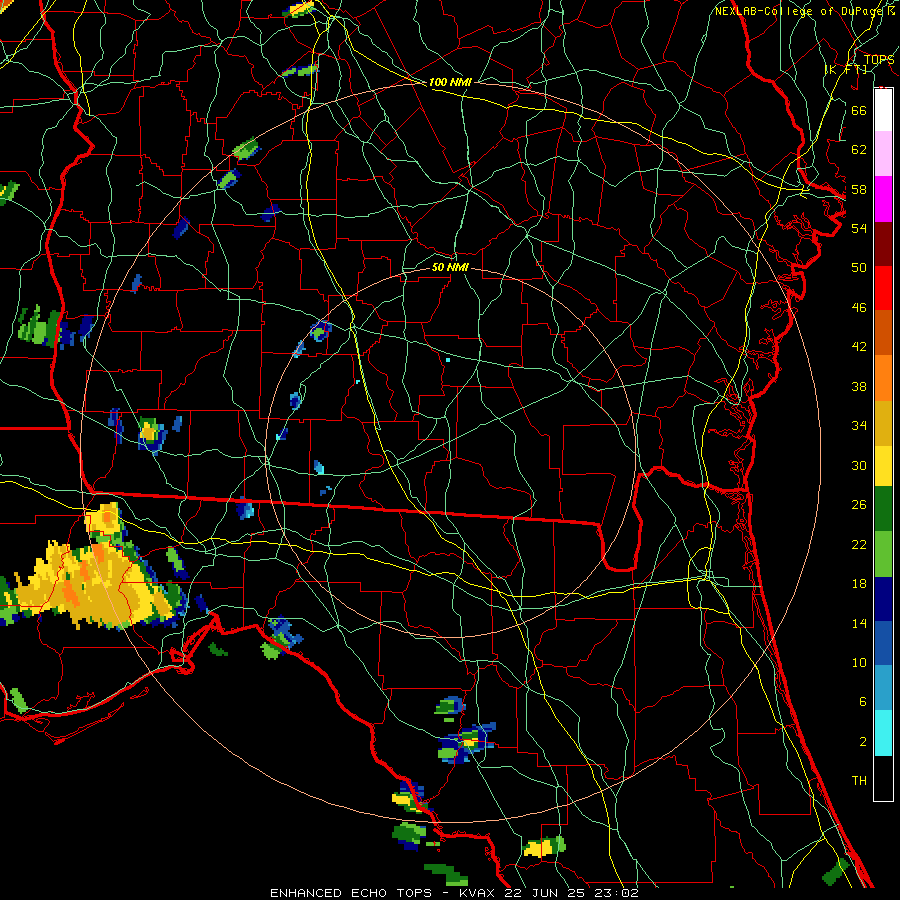Image resolution: width=900 pixels, height=900 pixels.
Task: Click the "14" scale value
Action: coord(859,623)
